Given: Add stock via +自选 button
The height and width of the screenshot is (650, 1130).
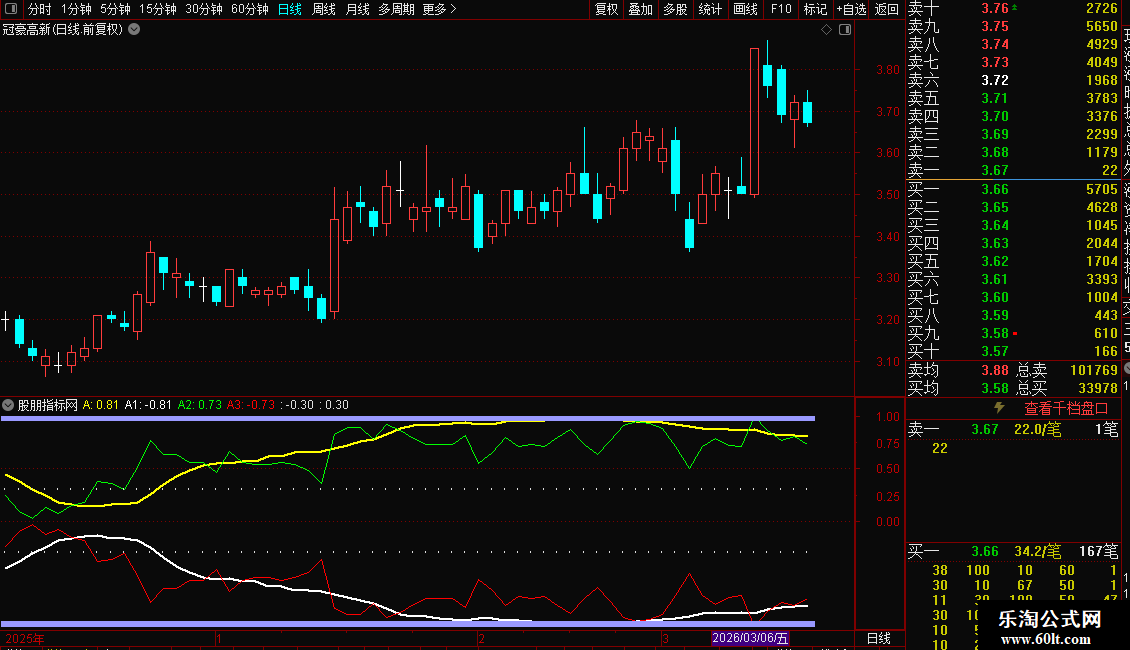Looking at the screenshot, I should pyautogui.click(x=850, y=9).
